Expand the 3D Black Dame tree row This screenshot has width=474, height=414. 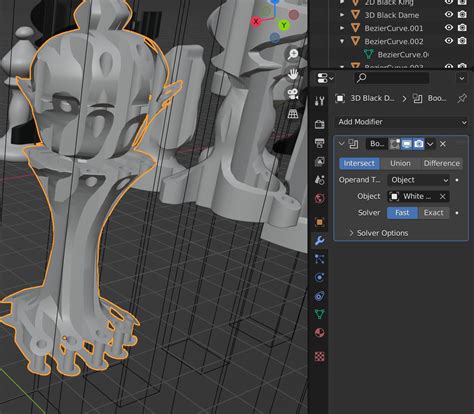pos(342,15)
